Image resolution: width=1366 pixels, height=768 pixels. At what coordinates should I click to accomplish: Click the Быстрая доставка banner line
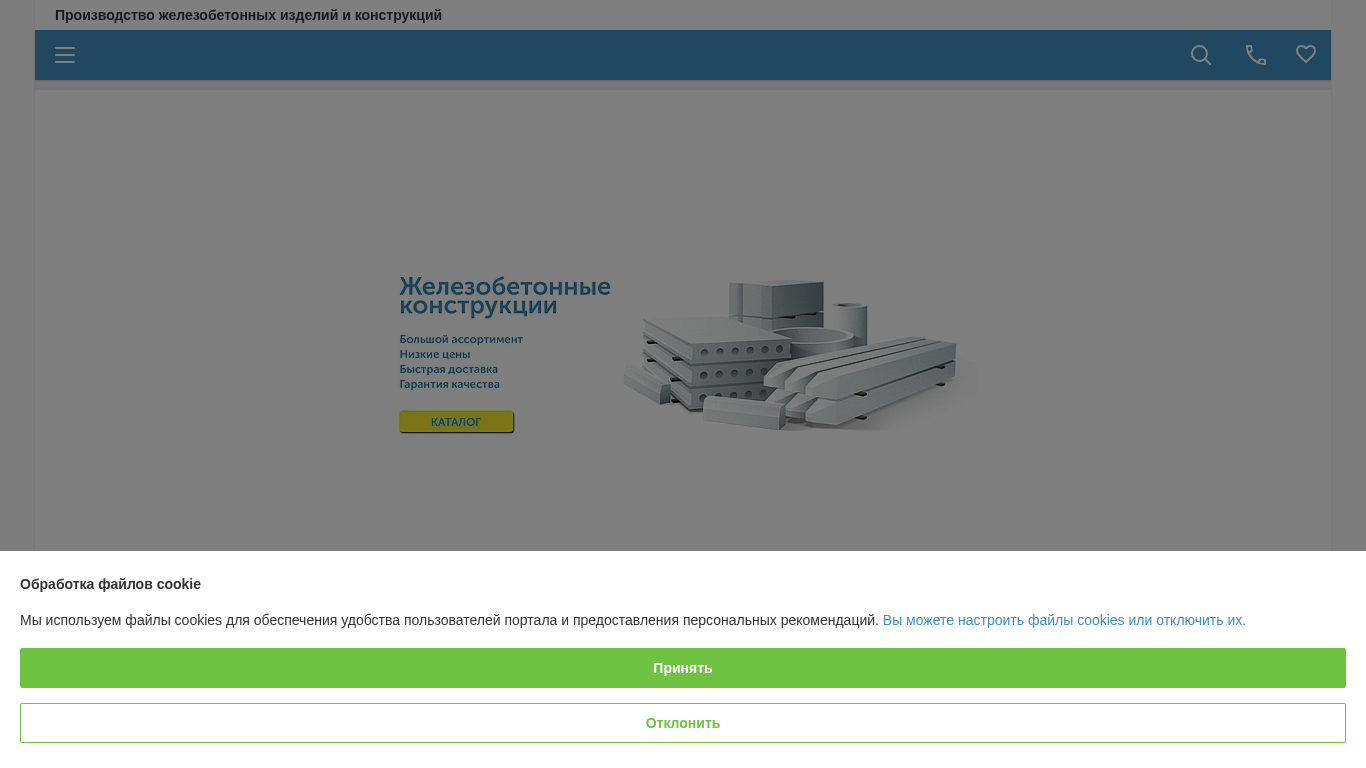click(449, 369)
